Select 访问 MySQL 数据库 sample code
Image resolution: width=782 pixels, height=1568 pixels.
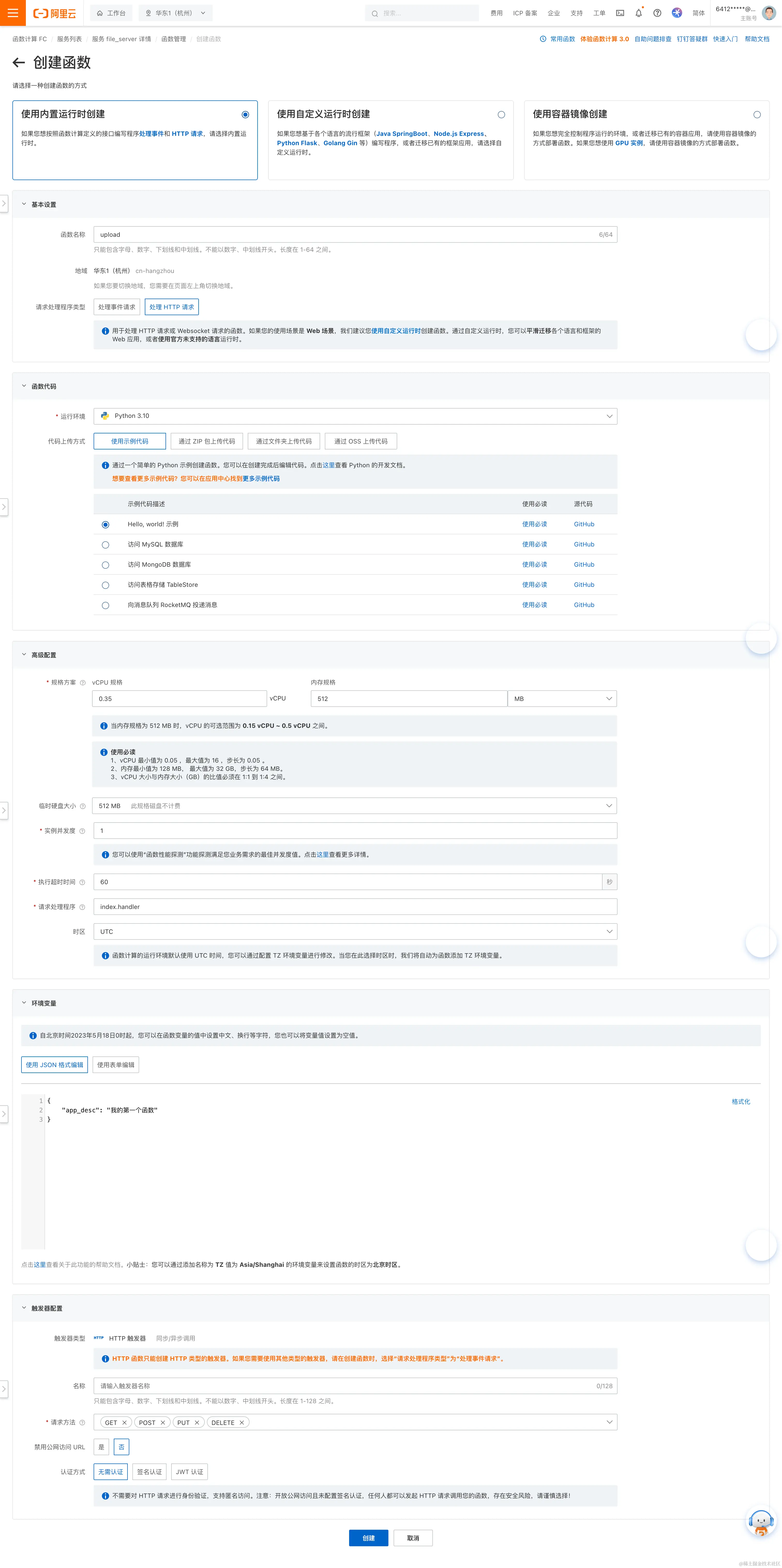(x=105, y=545)
